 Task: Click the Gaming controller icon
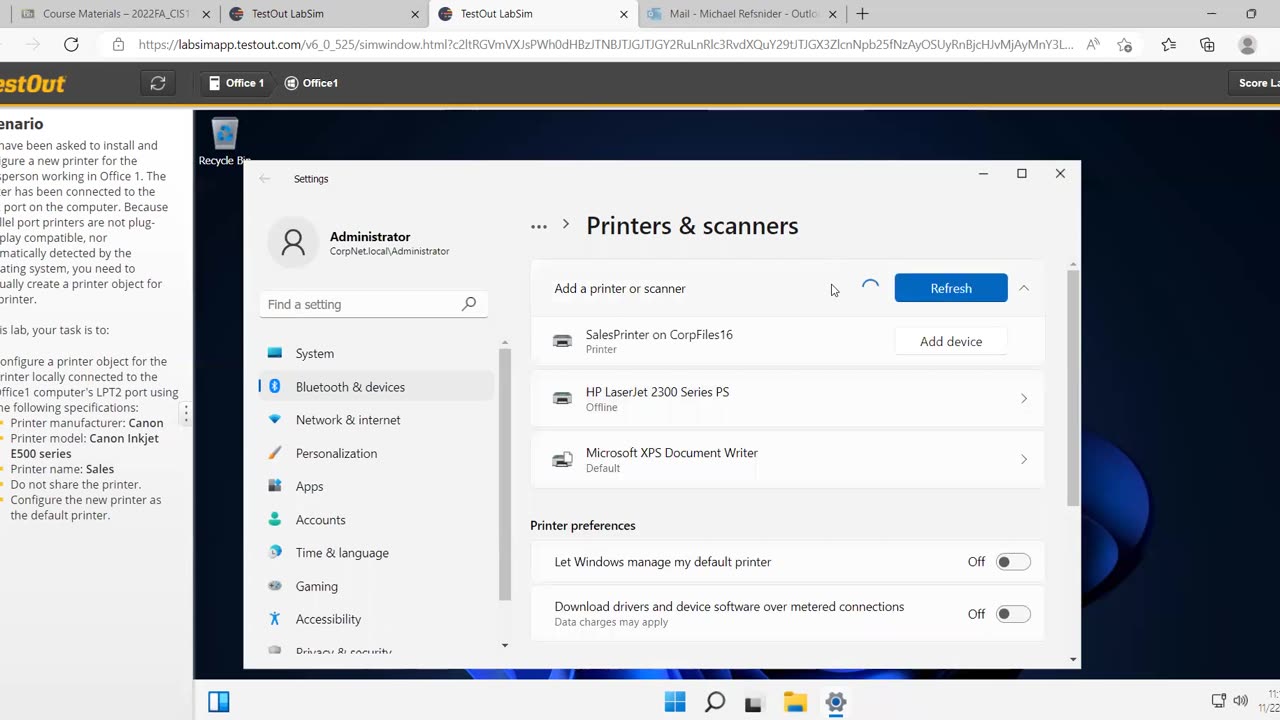[275, 586]
